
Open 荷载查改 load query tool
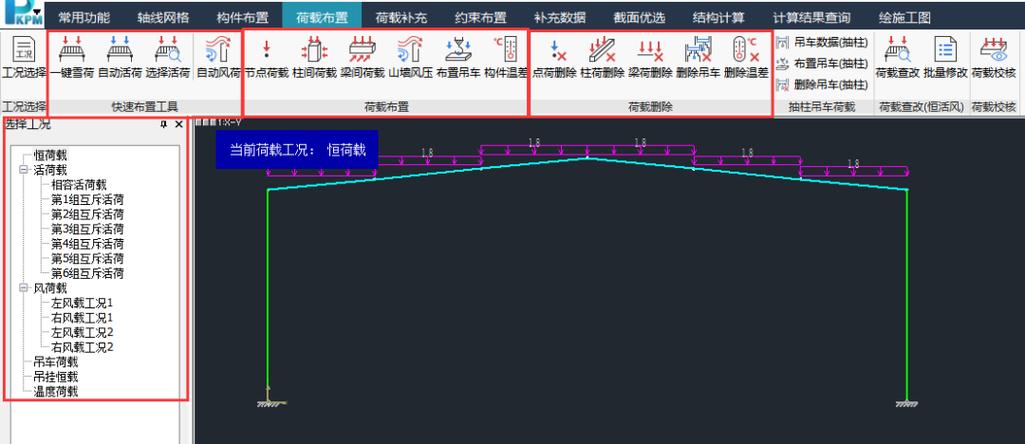[897, 58]
